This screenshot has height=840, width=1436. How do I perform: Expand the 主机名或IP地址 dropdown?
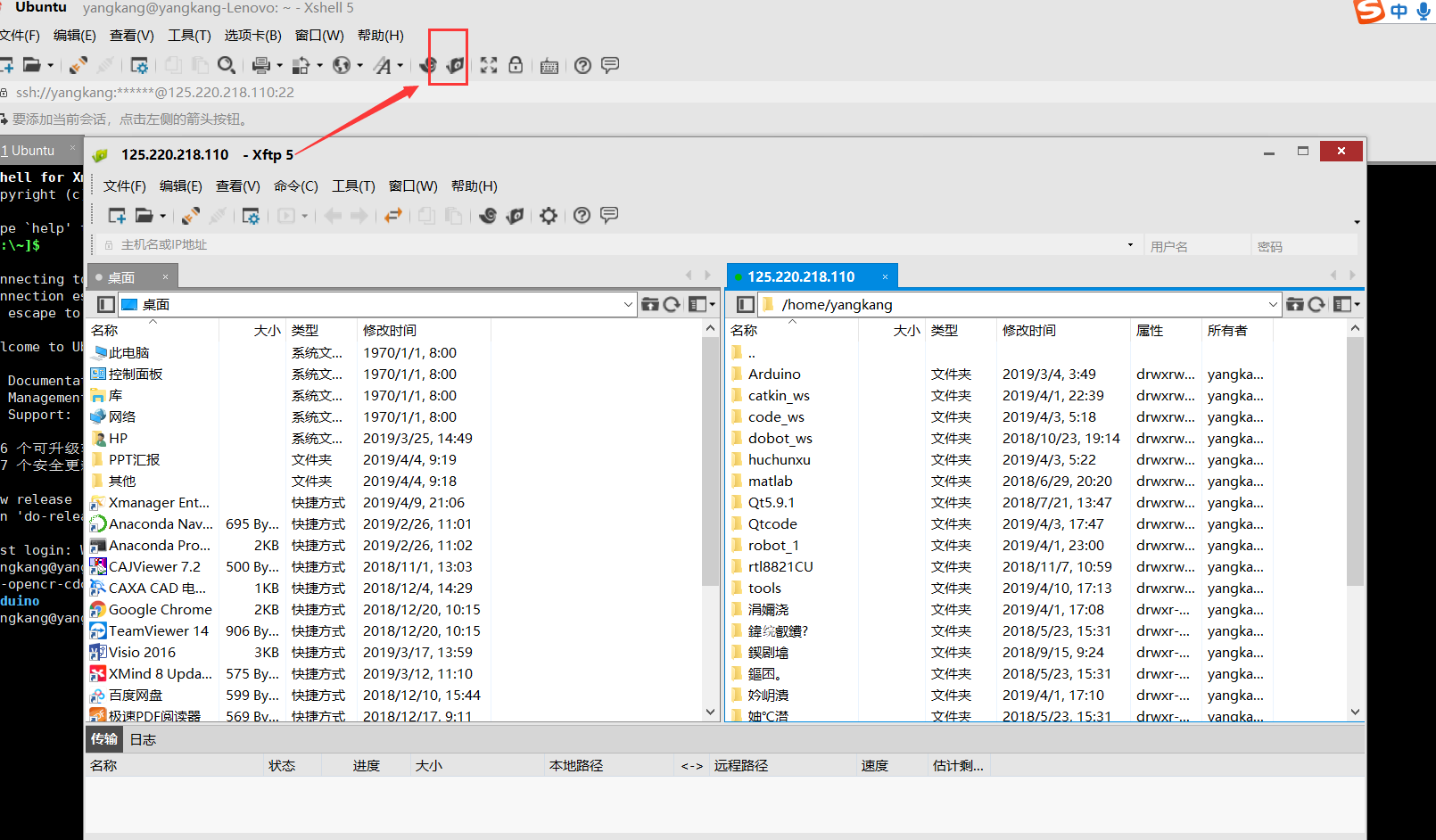coord(1129,244)
